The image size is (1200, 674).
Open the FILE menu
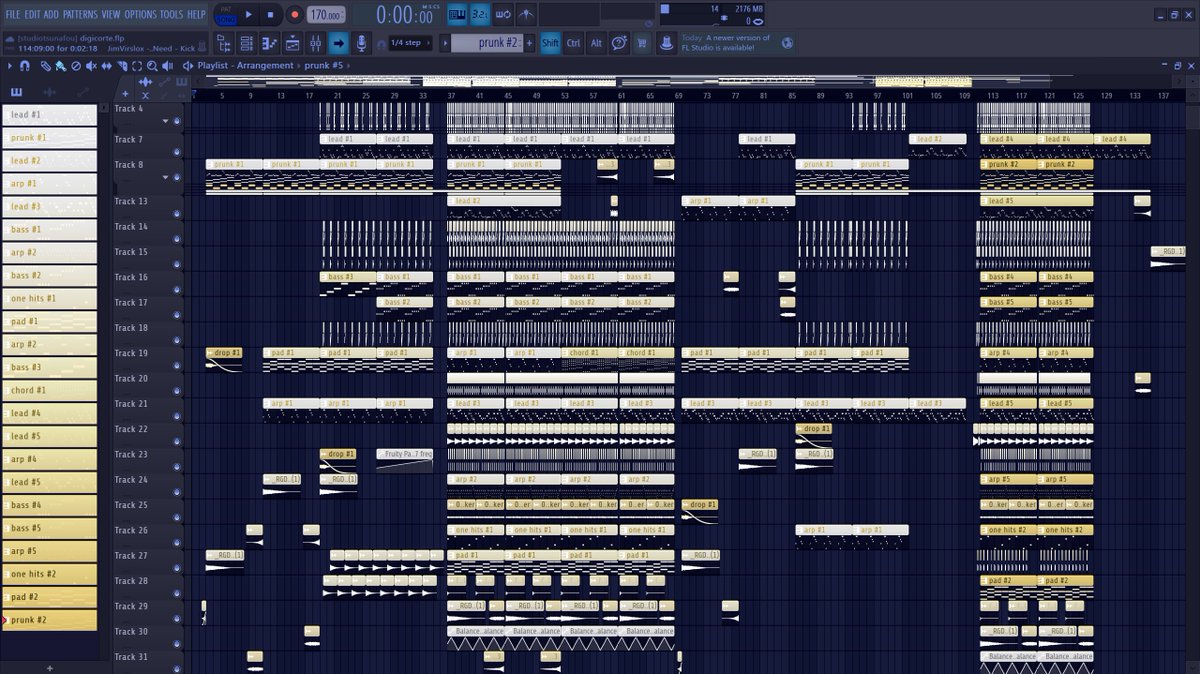point(13,14)
